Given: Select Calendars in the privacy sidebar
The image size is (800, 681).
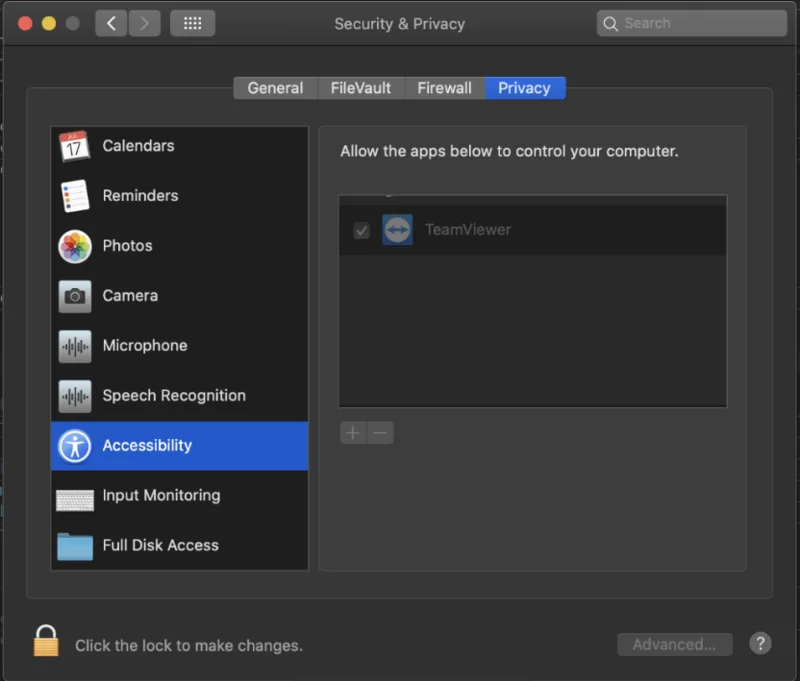Looking at the screenshot, I should coord(137,146).
